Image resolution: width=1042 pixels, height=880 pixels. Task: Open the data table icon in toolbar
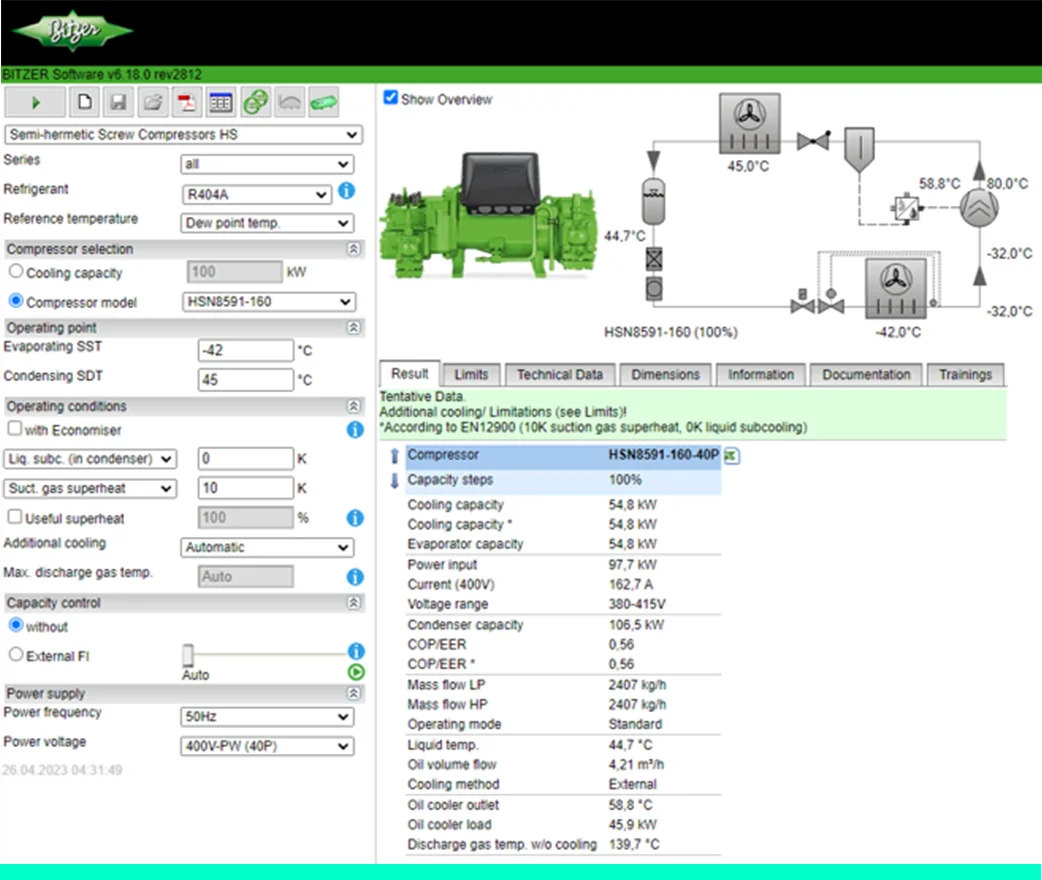(220, 102)
